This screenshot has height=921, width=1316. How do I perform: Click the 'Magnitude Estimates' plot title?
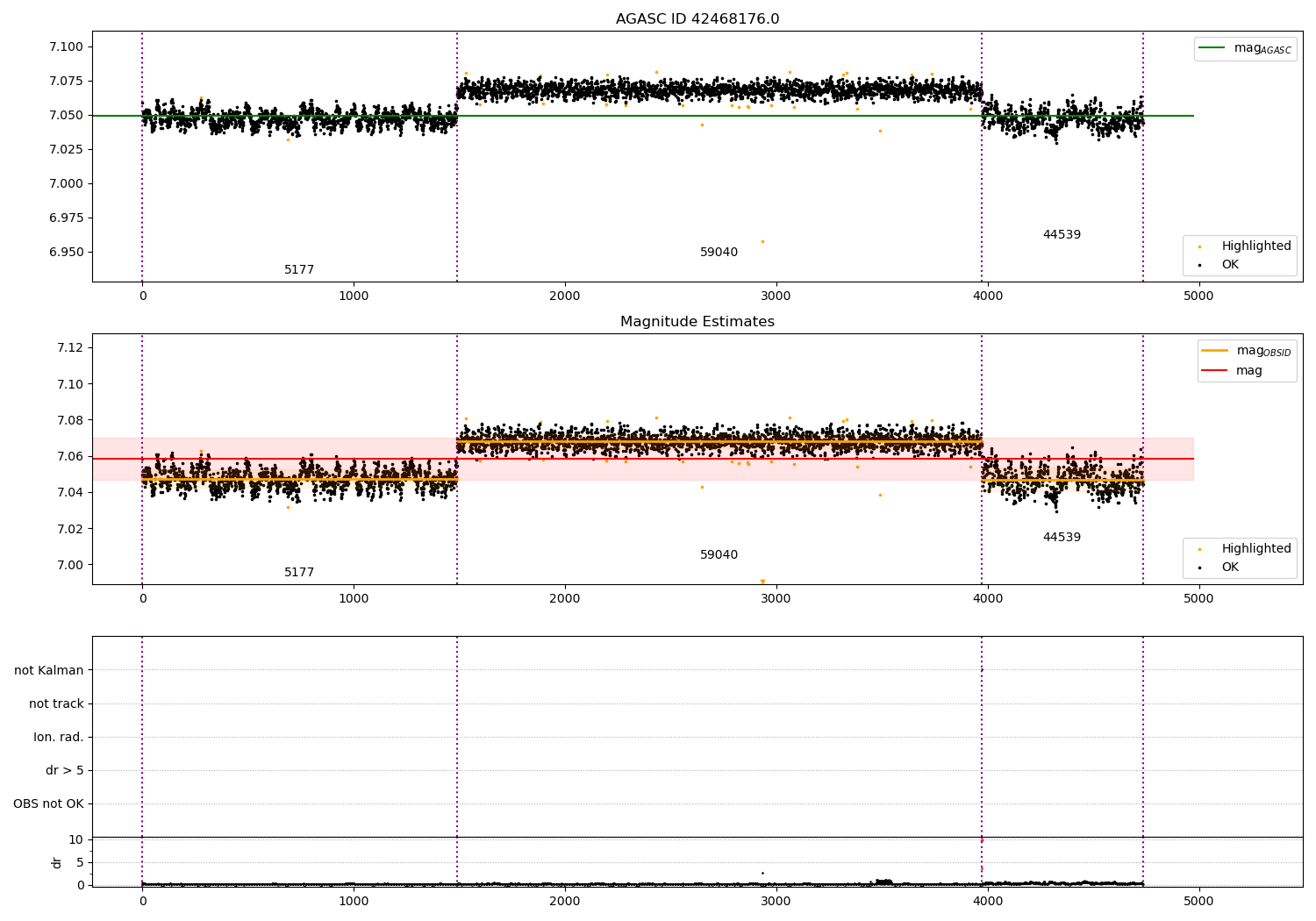[x=697, y=322]
